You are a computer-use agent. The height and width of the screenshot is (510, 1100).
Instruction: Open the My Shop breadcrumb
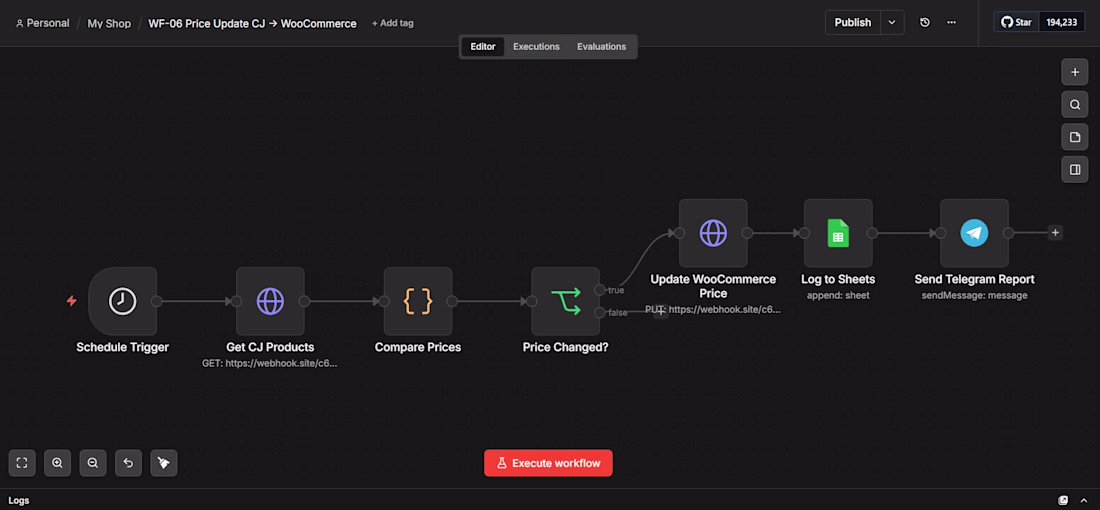[x=109, y=23]
